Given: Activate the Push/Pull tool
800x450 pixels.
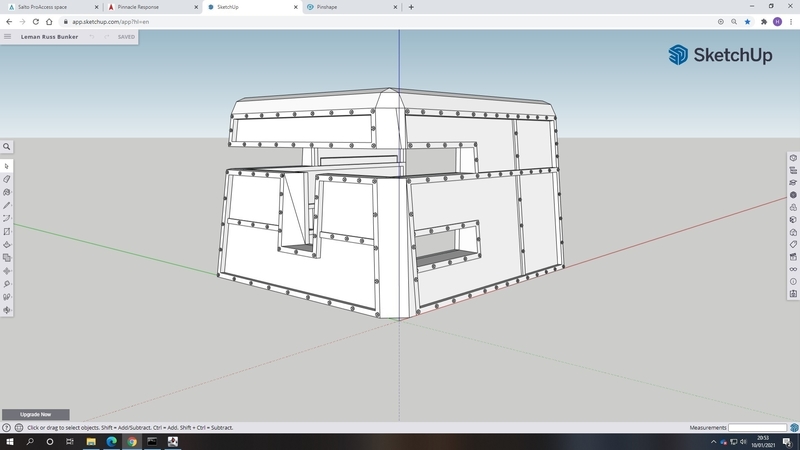Looking at the screenshot, I should (7, 245).
